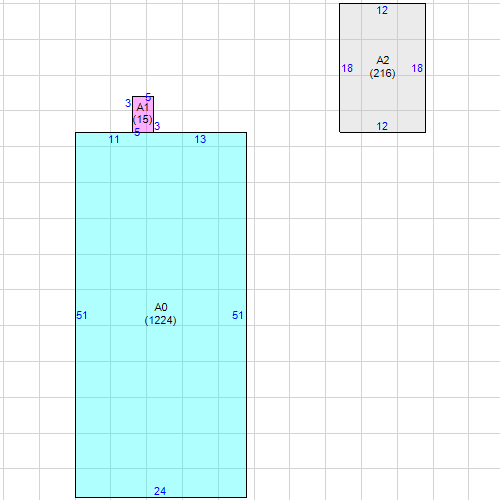Click the bottom 5 dimension below A1
Screen dimensions: 500x500
click(137, 132)
